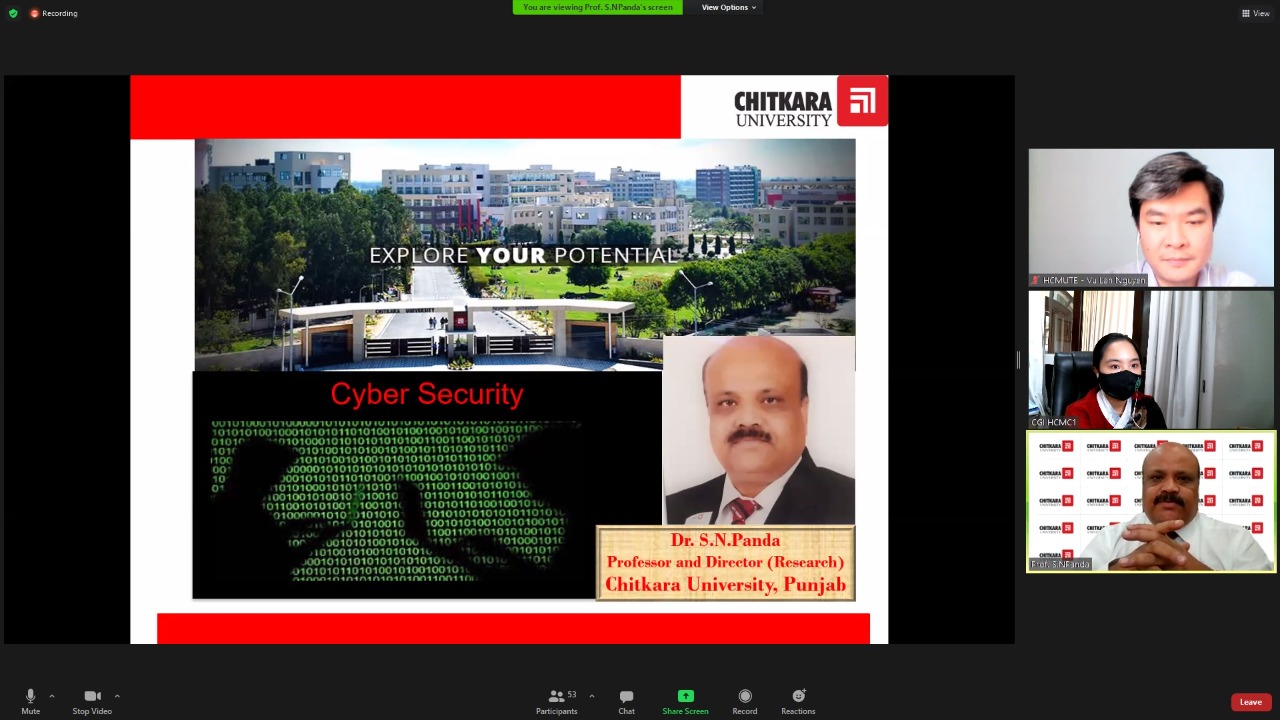This screenshot has width=1280, height=720.
Task: Open the Chat panel
Action: point(626,701)
